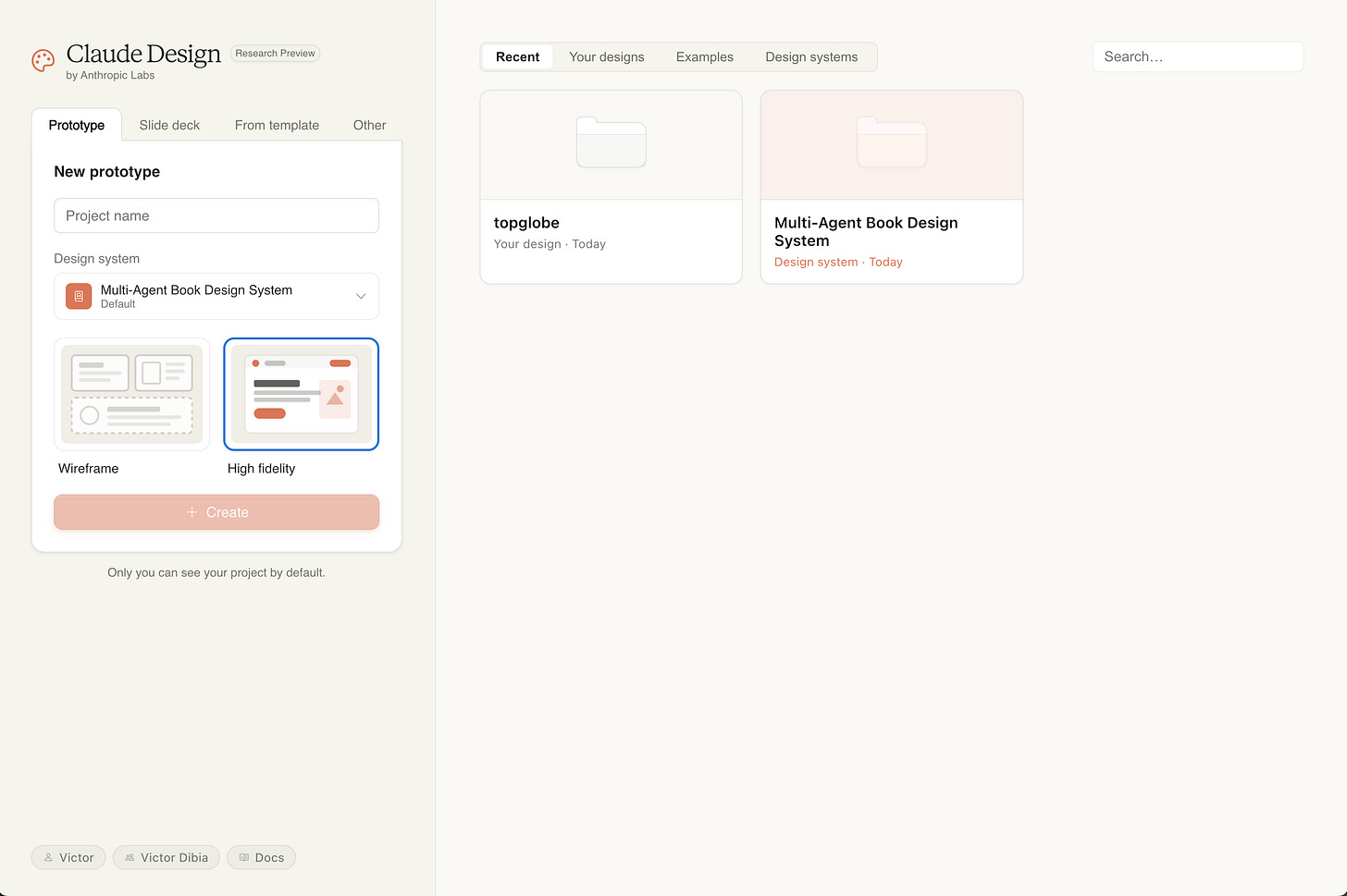Switch to the Prototype tab

pyautogui.click(x=77, y=125)
